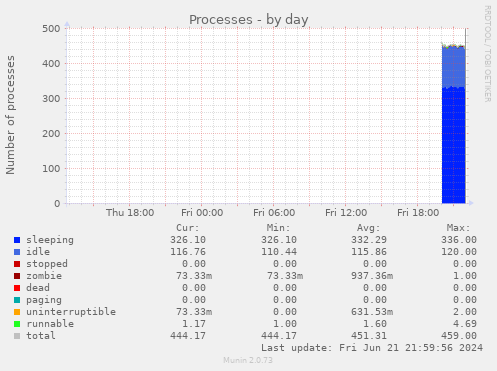Click sleeping max value 336.00
The height and width of the screenshot is (371, 497).
(459, 240)
